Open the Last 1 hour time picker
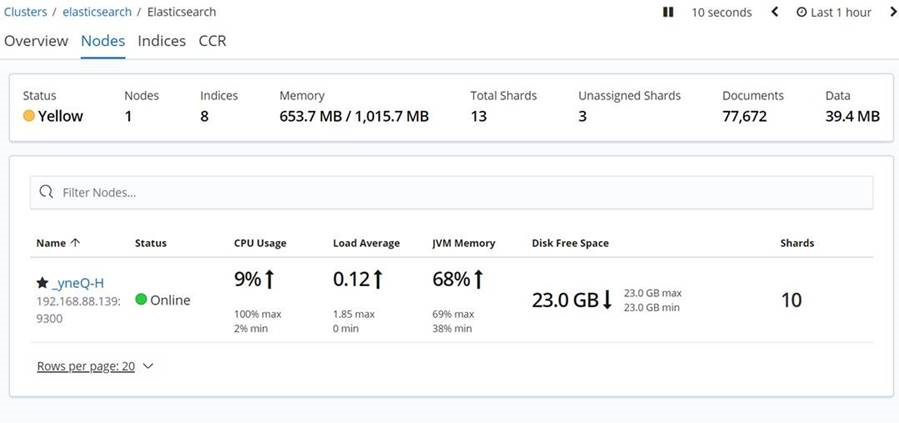899x423 pixels. (834, 12)
